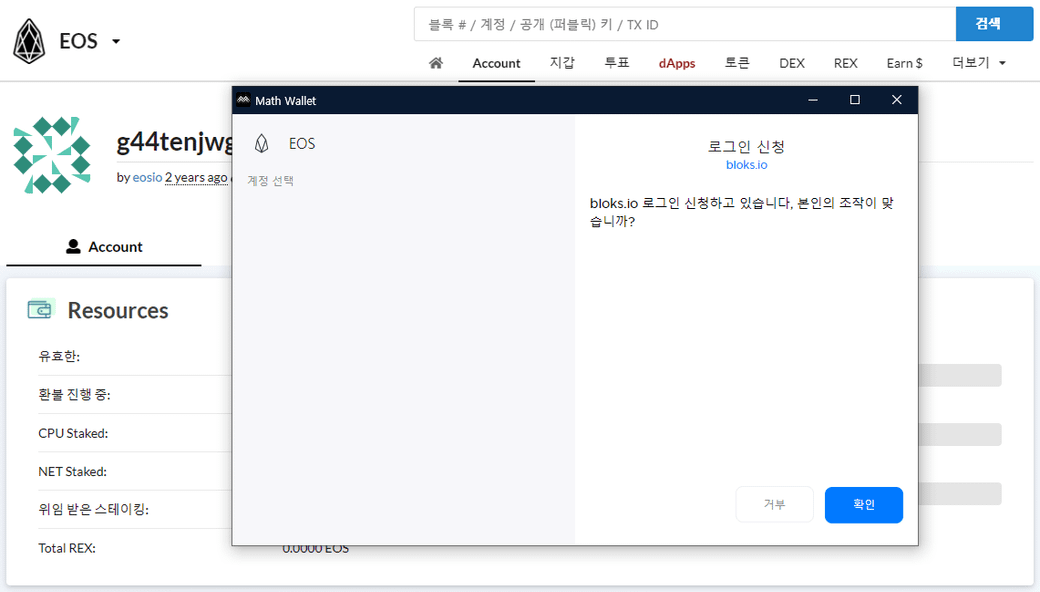Open the 지갑 menu item

coord(562,63)
